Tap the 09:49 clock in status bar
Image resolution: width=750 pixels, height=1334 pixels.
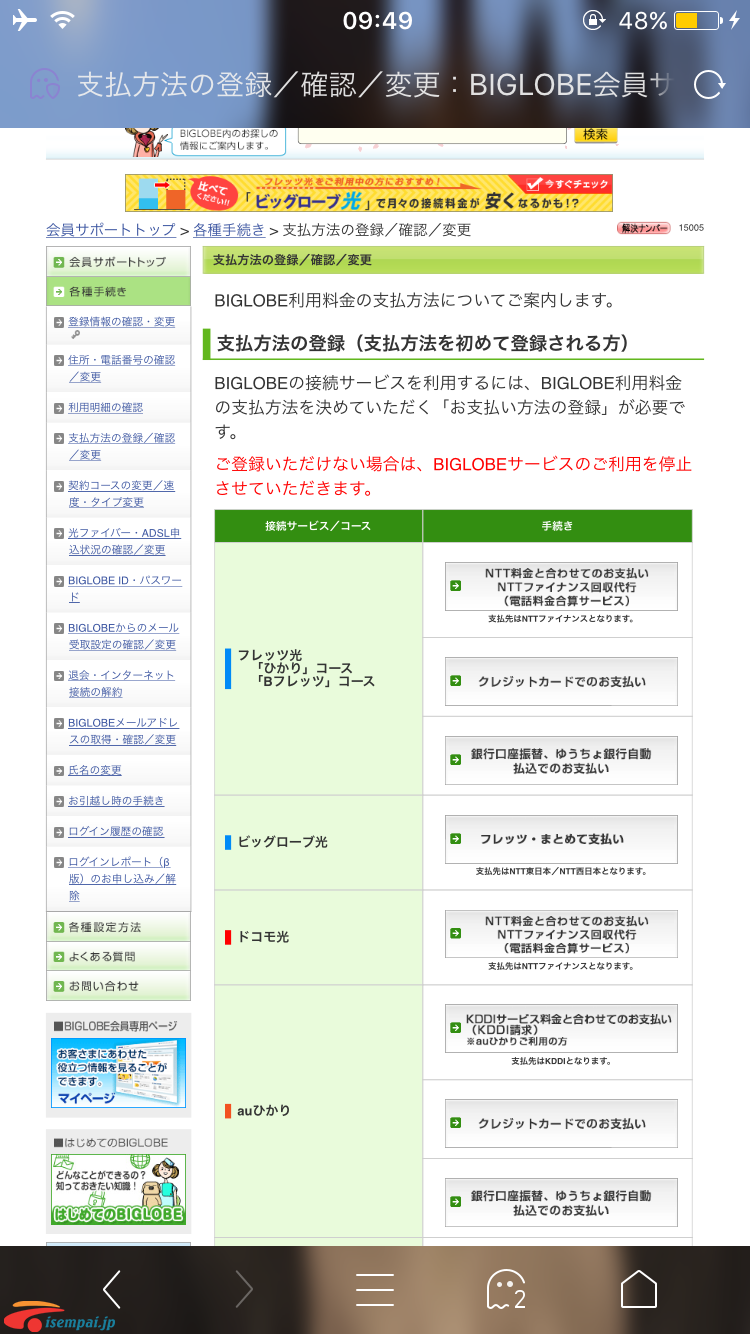click(377, 21)
